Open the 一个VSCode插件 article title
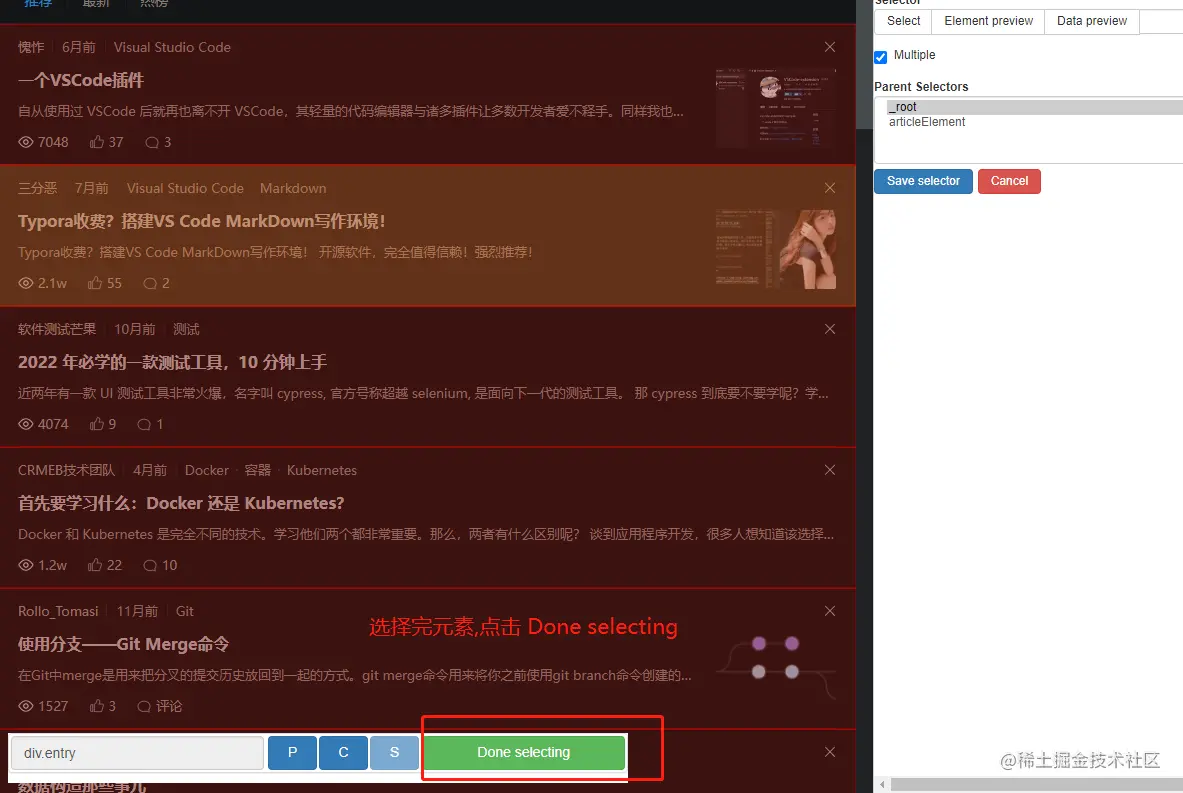 [81, 80]
